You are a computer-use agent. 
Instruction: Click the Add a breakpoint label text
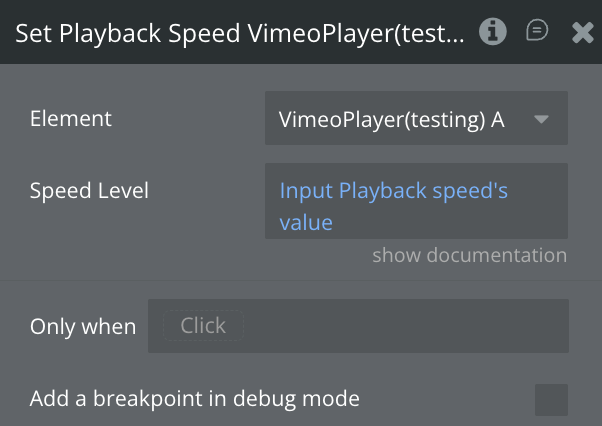tap(194, 399)
